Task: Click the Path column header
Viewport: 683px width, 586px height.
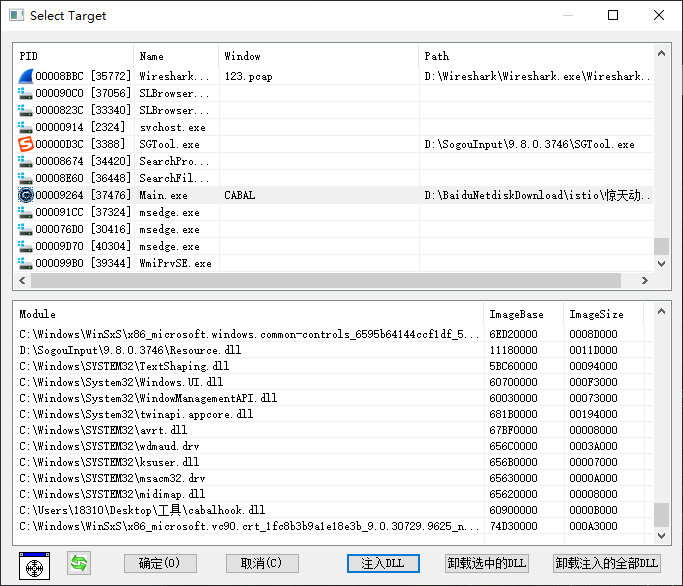Action: tap(535, 56)
